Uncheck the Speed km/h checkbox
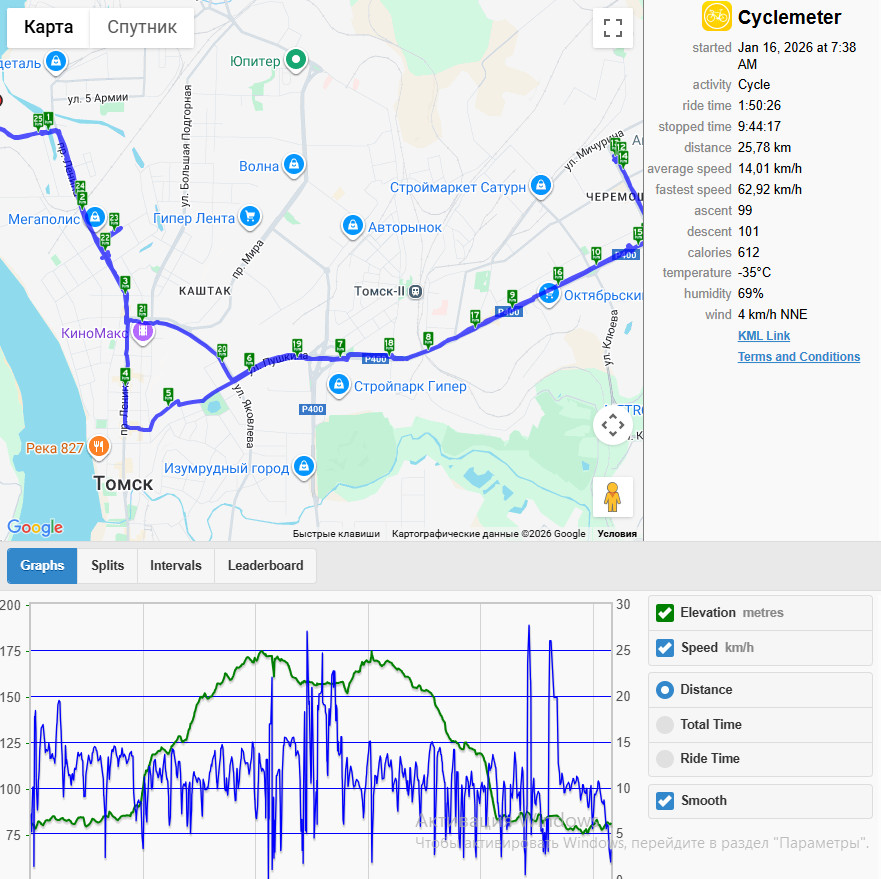The image size is (881, 879). click(665, 647)
